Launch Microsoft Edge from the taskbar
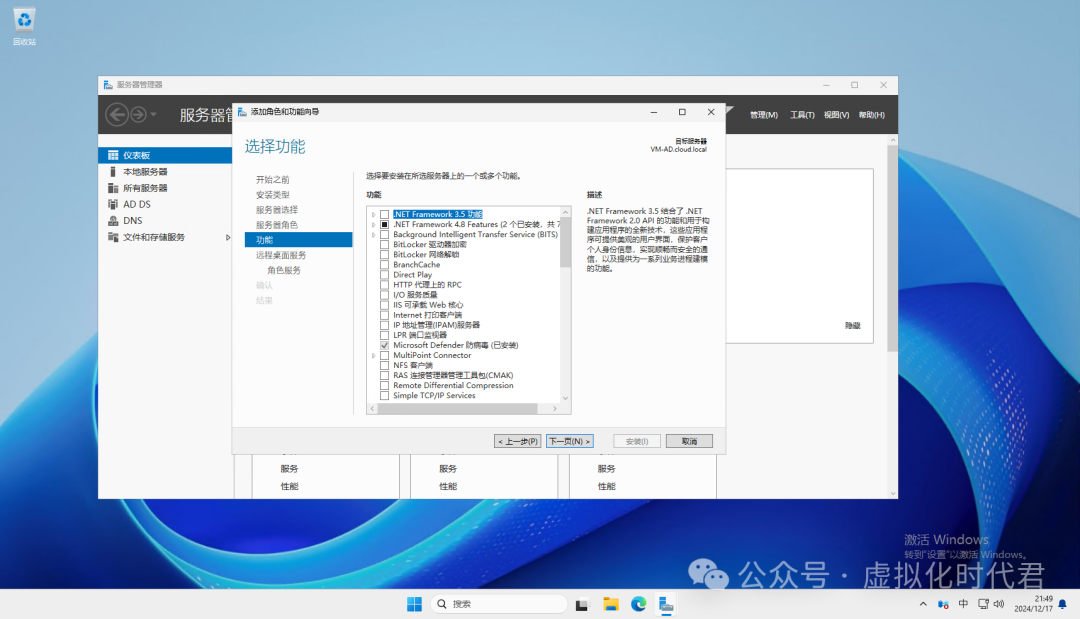Screen dimensions: 1080x619 pyautogui.click(x=638, y=604)
